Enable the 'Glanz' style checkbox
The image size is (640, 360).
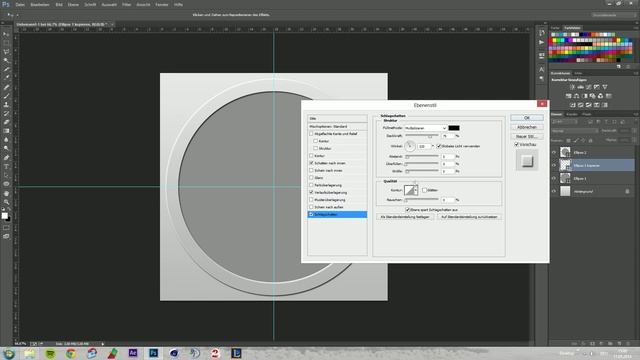[x=311, y=178]
